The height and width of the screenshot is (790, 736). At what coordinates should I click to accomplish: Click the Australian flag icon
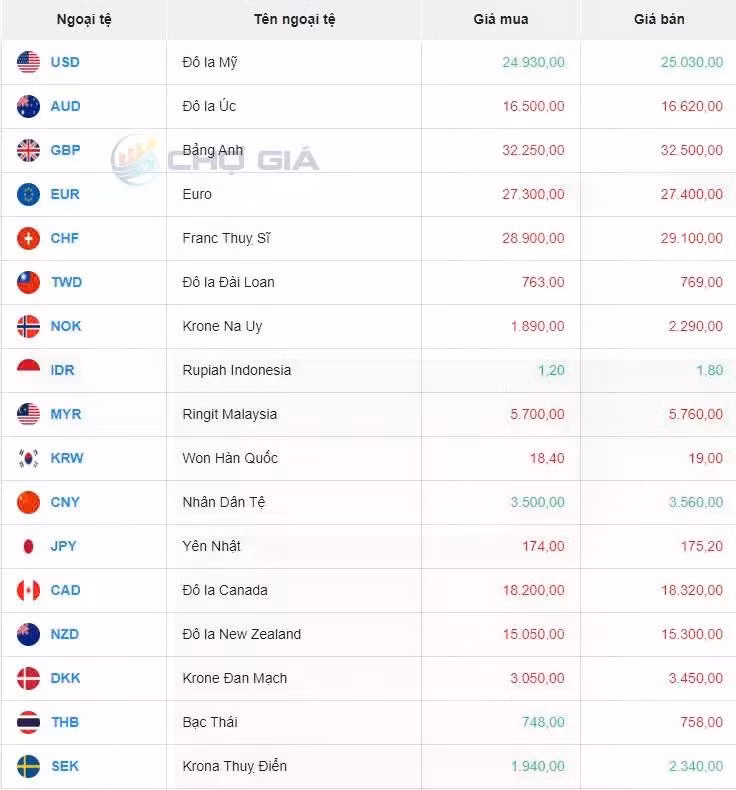coord(28,106)
